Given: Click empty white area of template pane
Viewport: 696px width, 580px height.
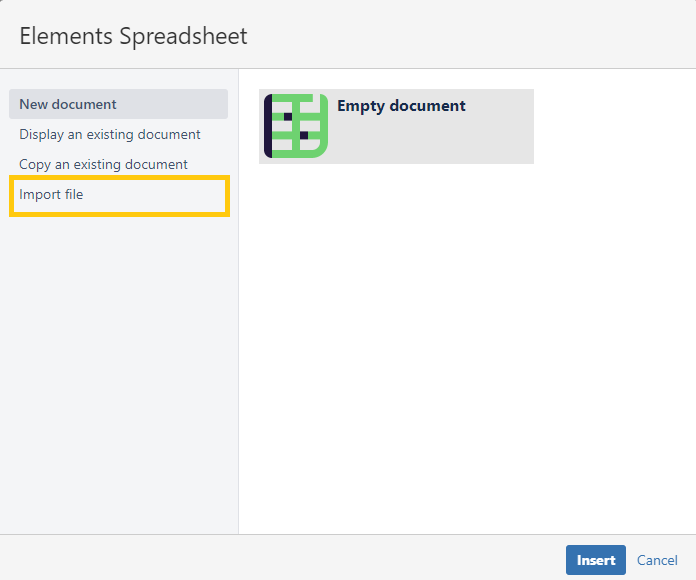Looking at the screenshot, I should coord(466,350).
